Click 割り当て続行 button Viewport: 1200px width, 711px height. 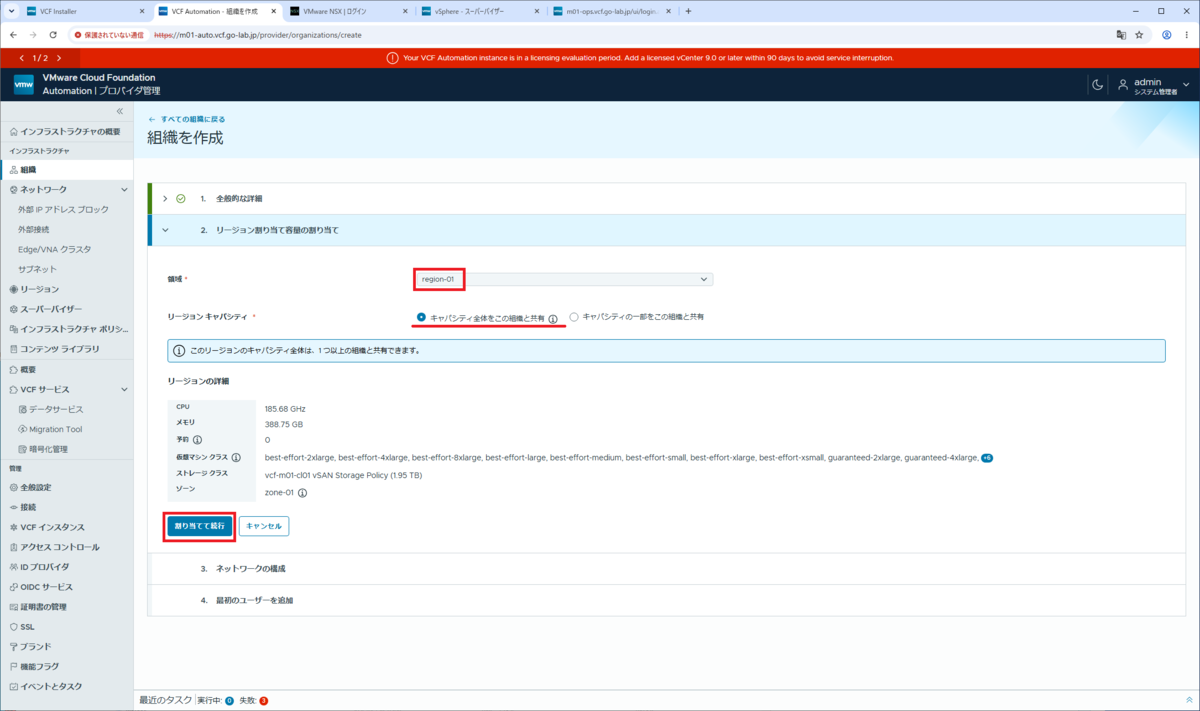(199, 525)
